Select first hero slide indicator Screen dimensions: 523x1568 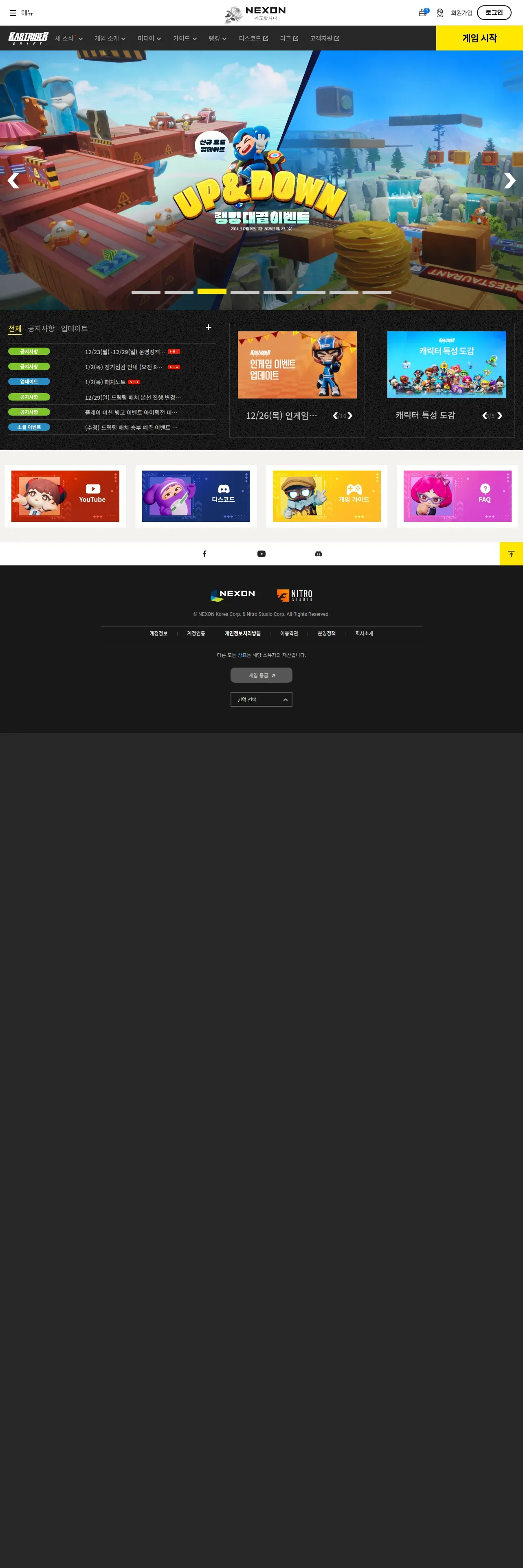[146, 292]
